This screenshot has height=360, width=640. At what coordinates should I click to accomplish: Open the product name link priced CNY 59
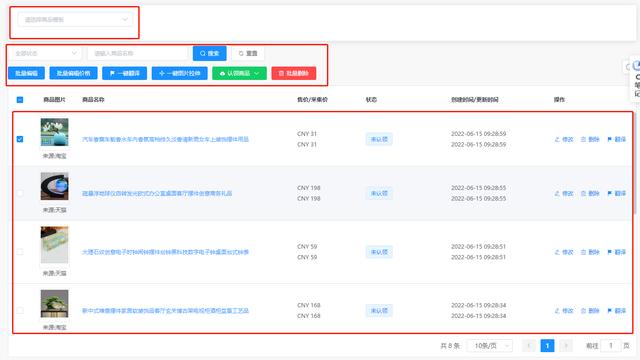tap(165, 252)
